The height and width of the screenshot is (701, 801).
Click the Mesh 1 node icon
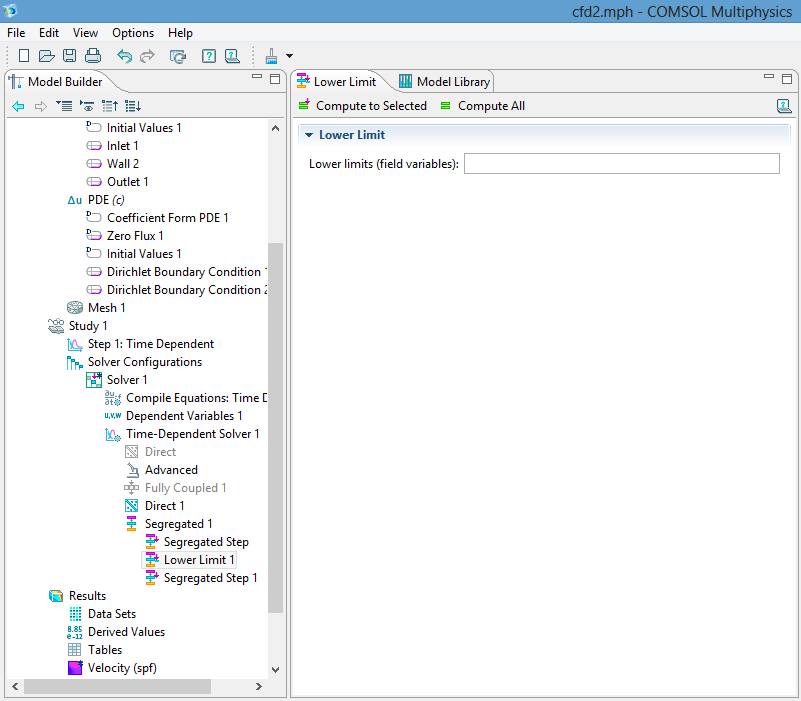(75, 308)
